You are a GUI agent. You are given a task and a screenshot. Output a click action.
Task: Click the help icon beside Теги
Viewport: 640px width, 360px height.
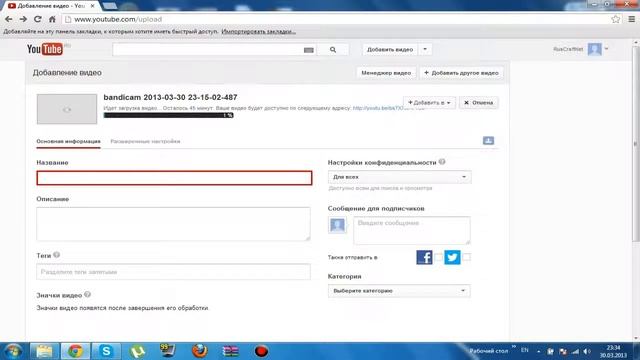coord(57,255)
